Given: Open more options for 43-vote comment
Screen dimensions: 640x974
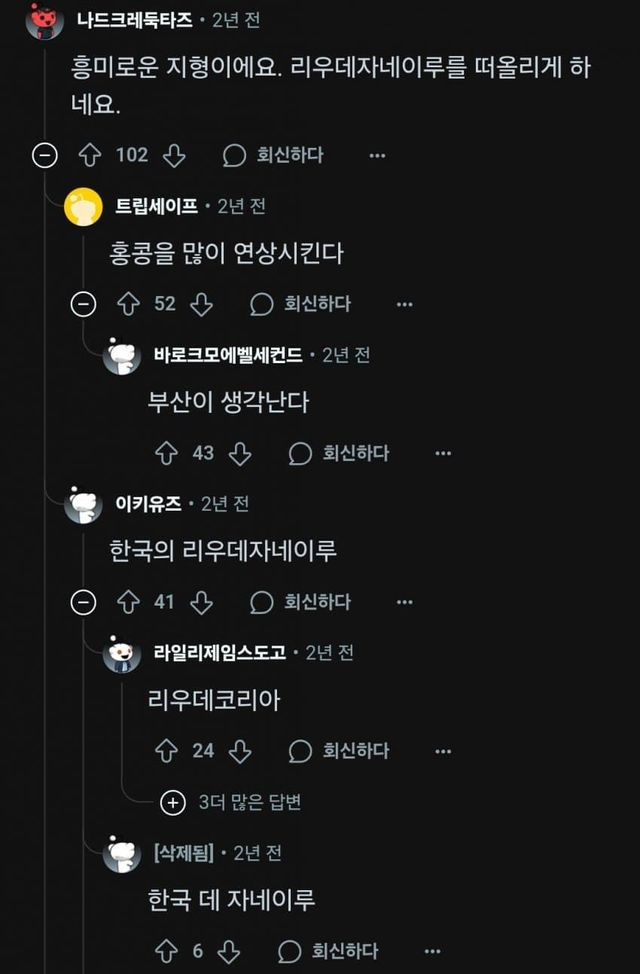Looking at the screenshot, I should pos(443,453).
